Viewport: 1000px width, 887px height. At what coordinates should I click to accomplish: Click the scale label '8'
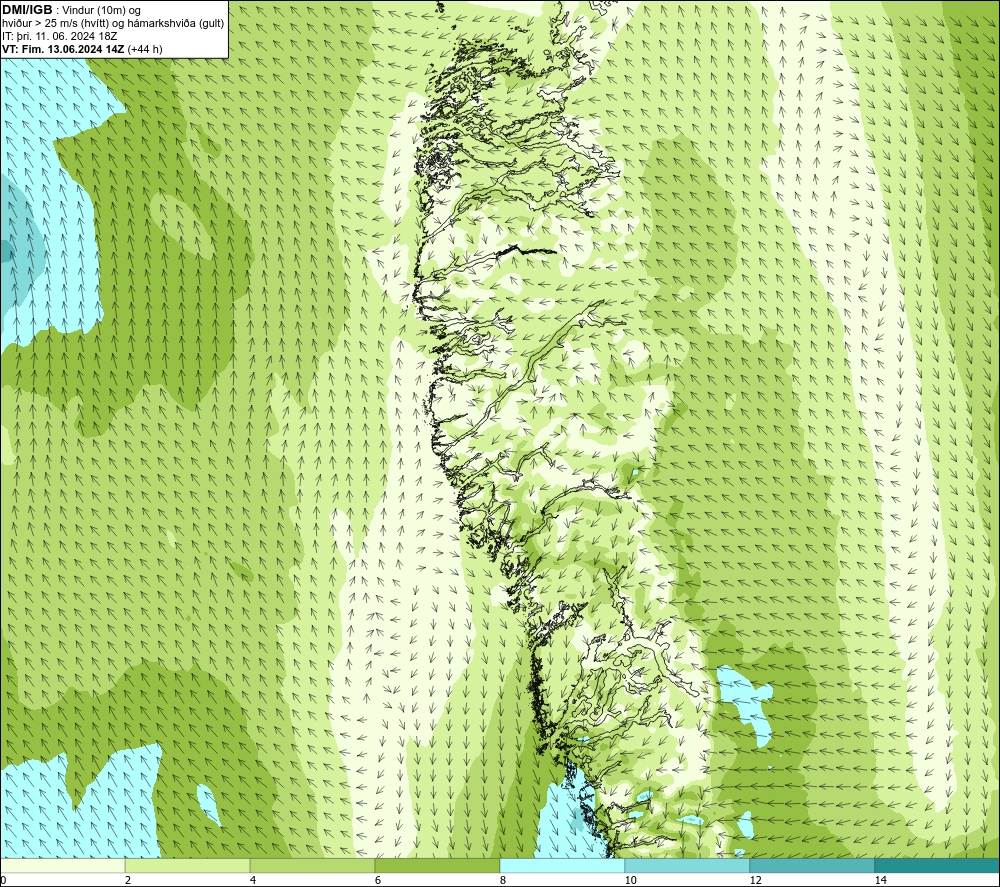tap(503, 881)
